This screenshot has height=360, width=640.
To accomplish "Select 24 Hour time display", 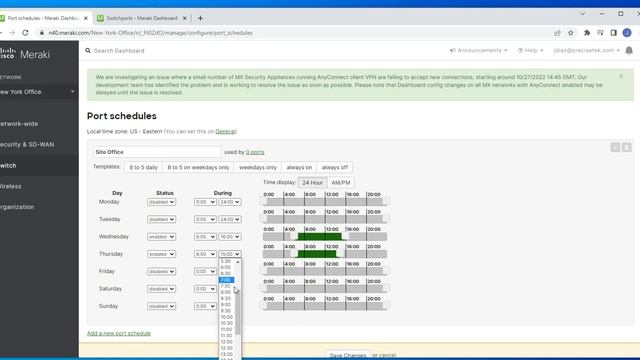I will click(x=312, y=182).
